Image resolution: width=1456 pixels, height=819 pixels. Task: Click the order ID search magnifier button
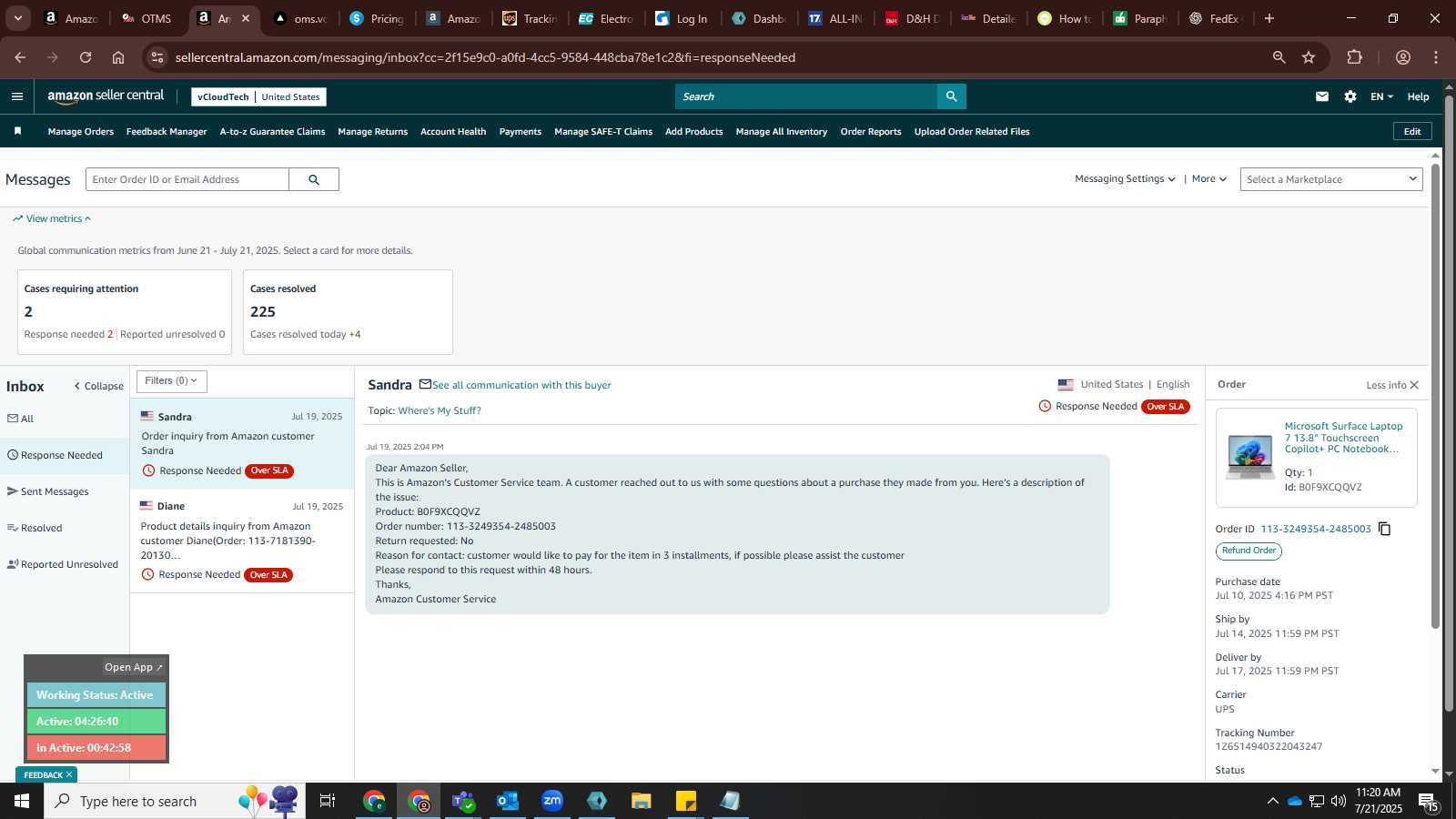[x=314, y=179]
